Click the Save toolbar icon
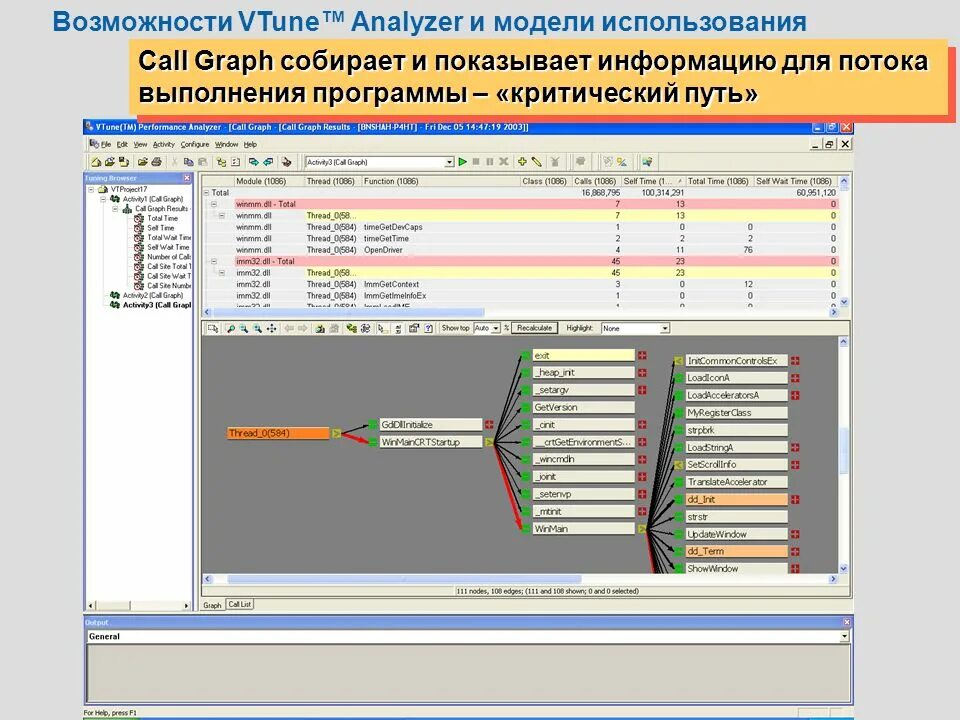The width and height of the screenshot is (960, 720). pos(124,162)
